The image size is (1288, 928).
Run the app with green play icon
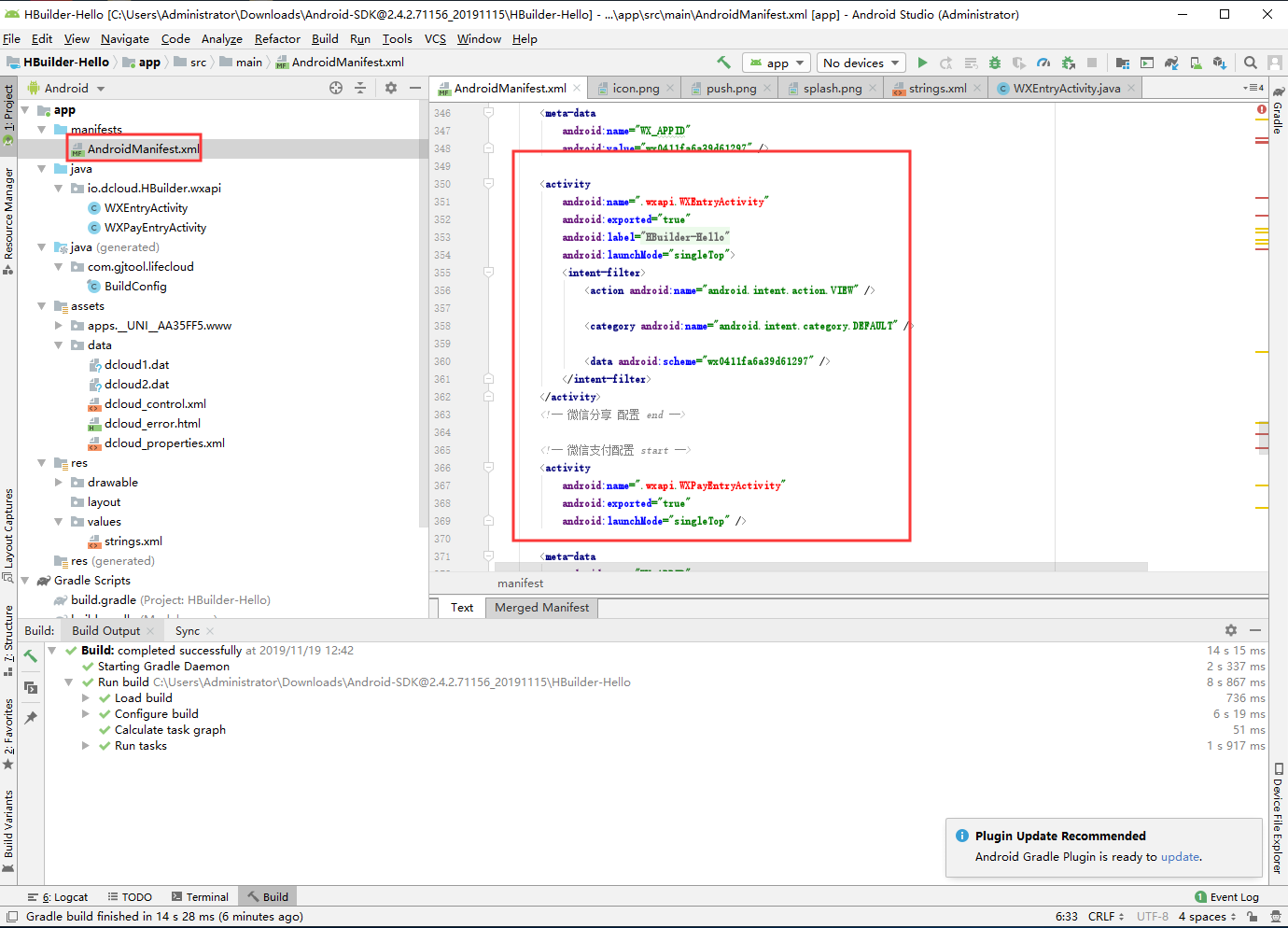[922, 63]
